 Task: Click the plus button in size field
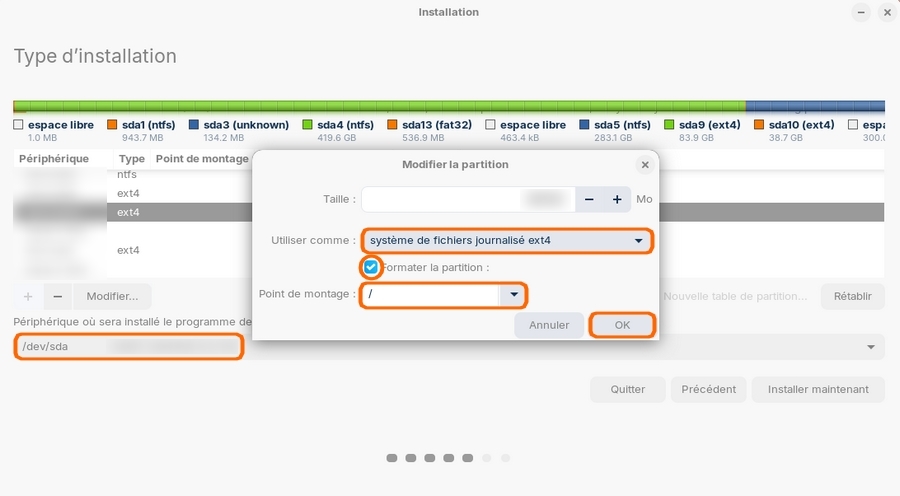617,199
